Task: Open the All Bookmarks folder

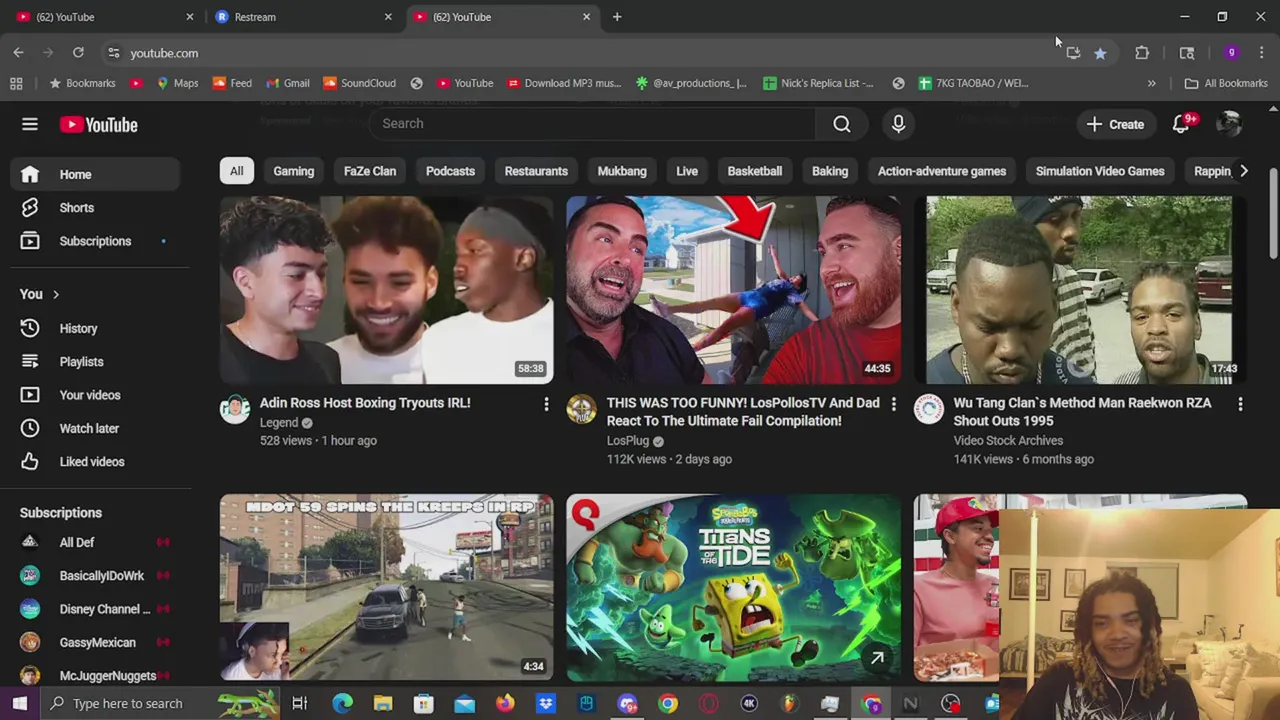Action: [1226, 83]
